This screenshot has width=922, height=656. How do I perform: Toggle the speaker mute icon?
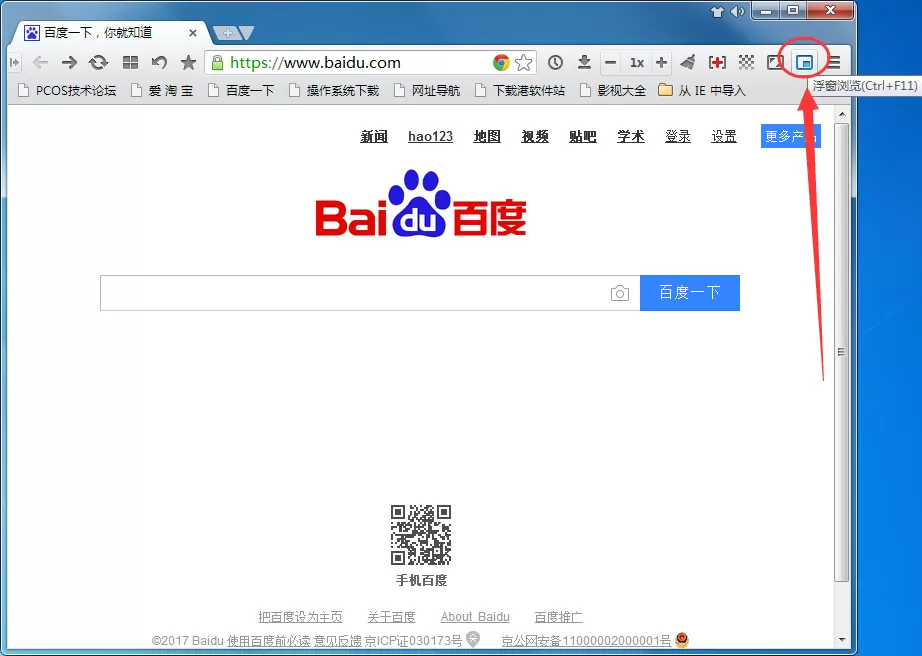(x=737, y=11)
